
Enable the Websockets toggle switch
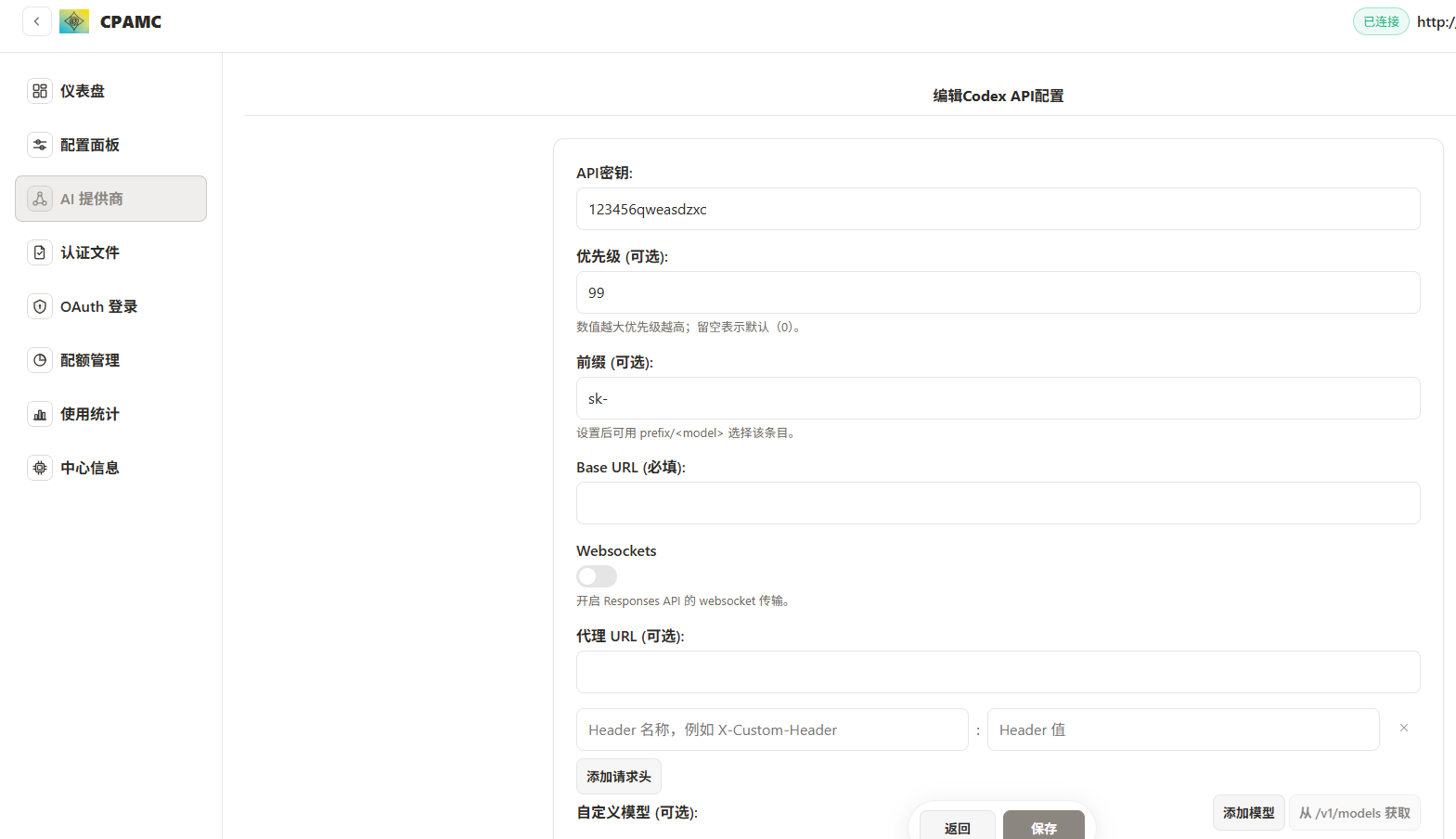click(x=597, y=576)
